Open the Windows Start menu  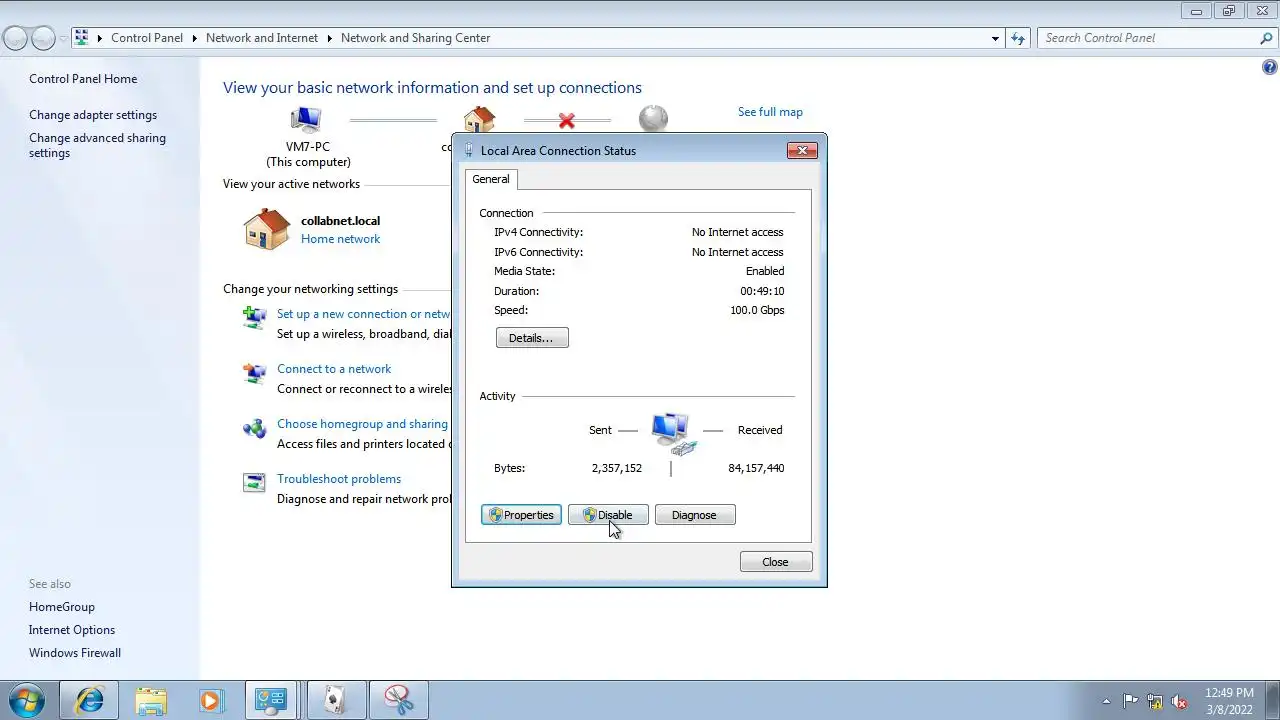(27, 700)
